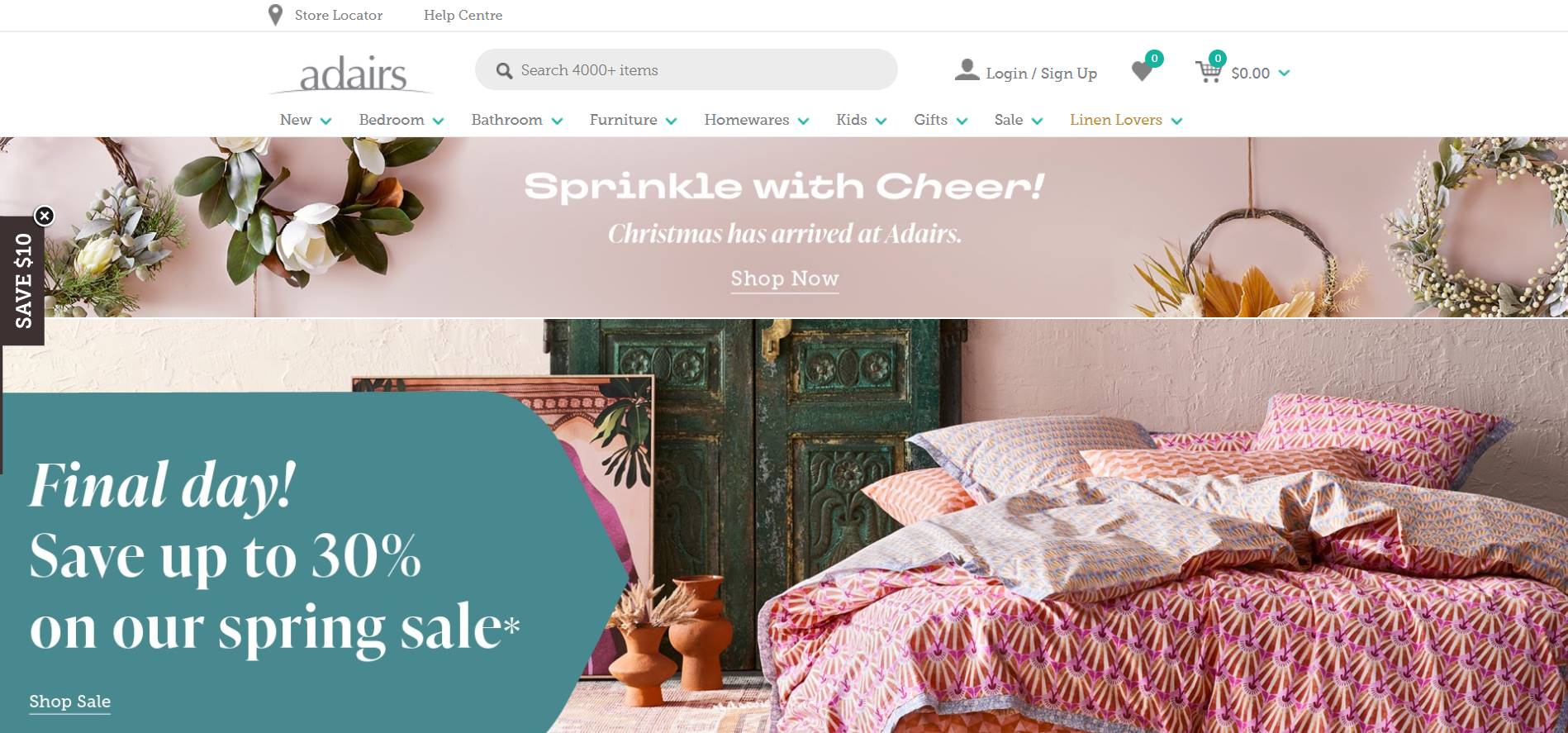Expand the Bedroom menu chevron

click(x=438, y=121)
